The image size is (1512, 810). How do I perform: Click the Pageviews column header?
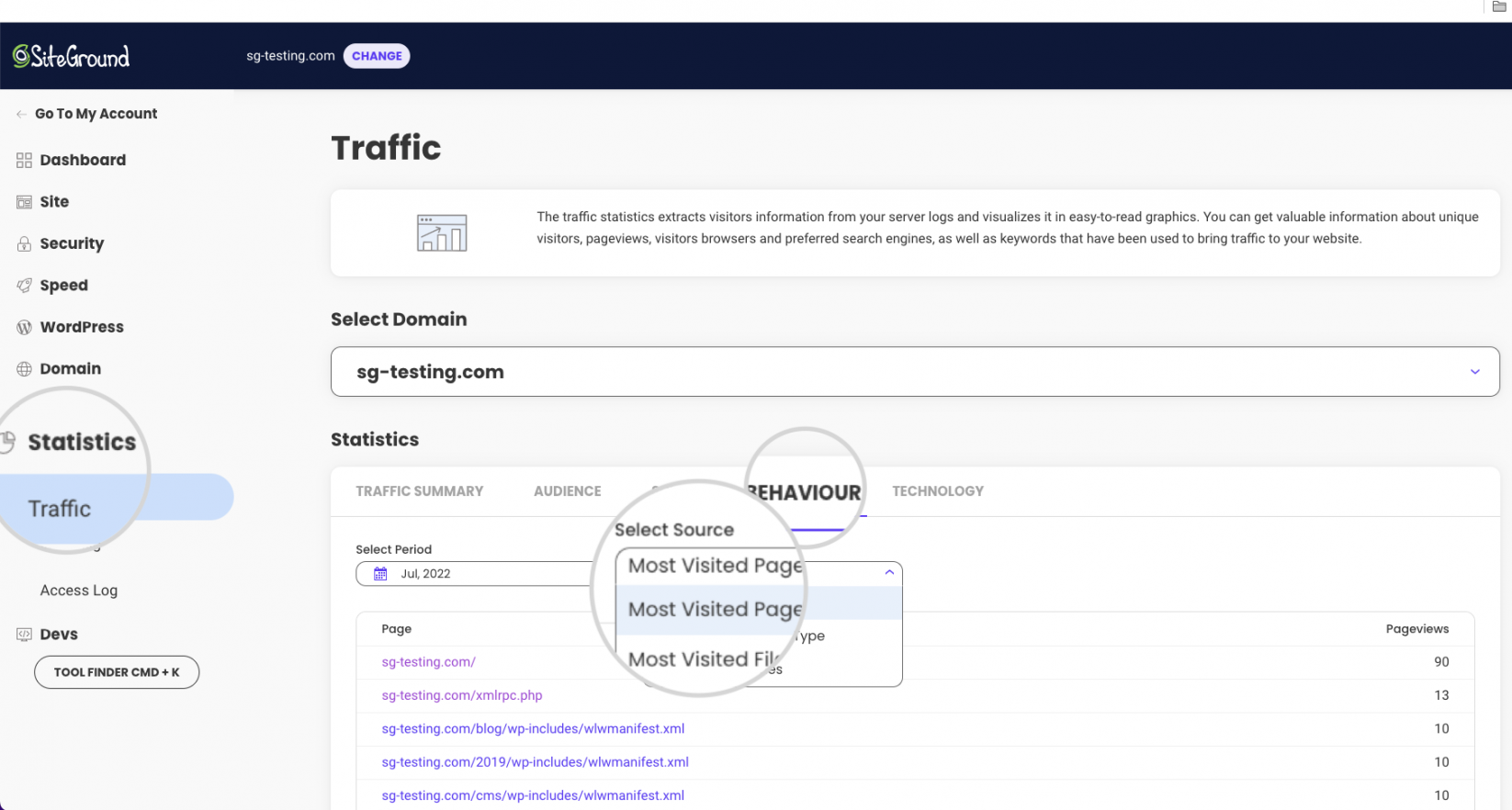click(1417, 629)
